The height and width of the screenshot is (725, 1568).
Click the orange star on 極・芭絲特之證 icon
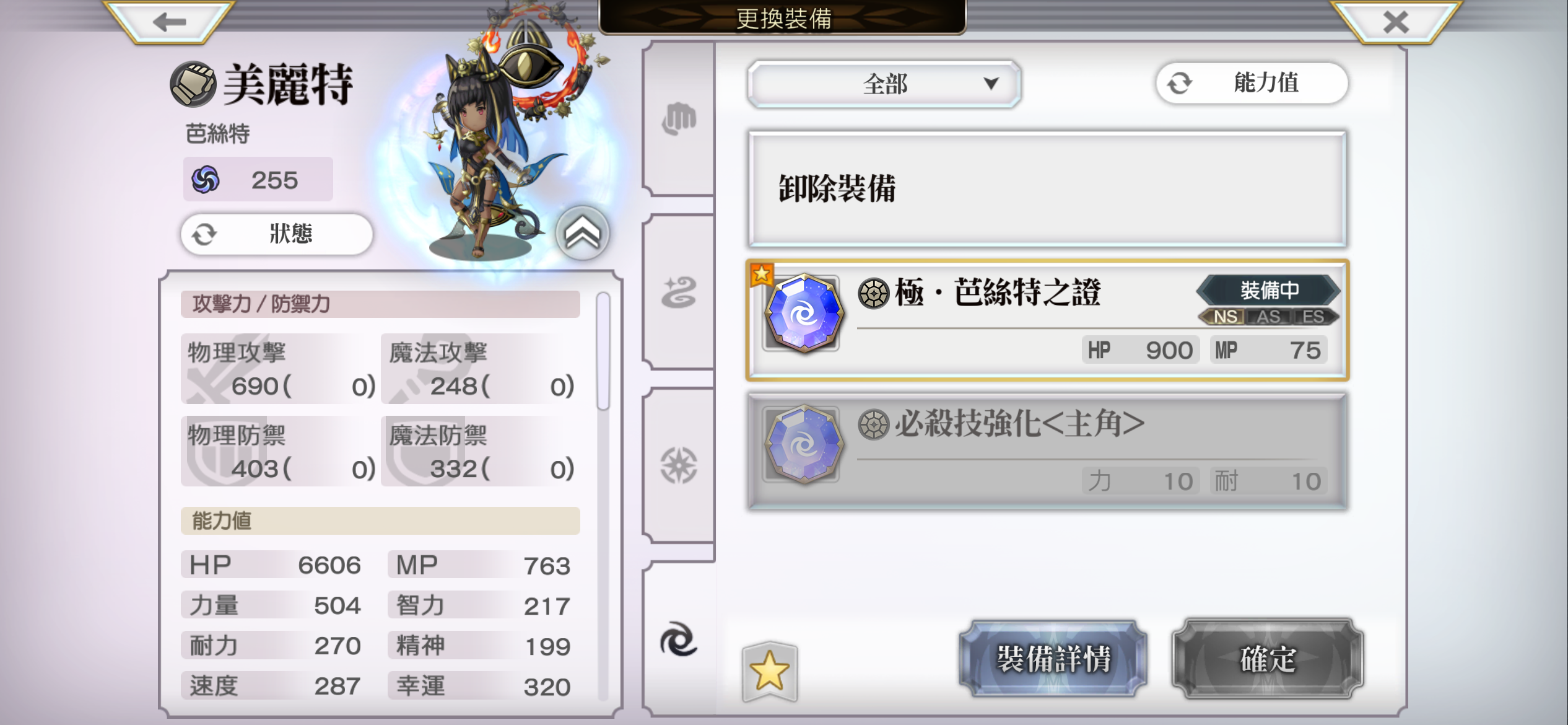coord(761,274)
